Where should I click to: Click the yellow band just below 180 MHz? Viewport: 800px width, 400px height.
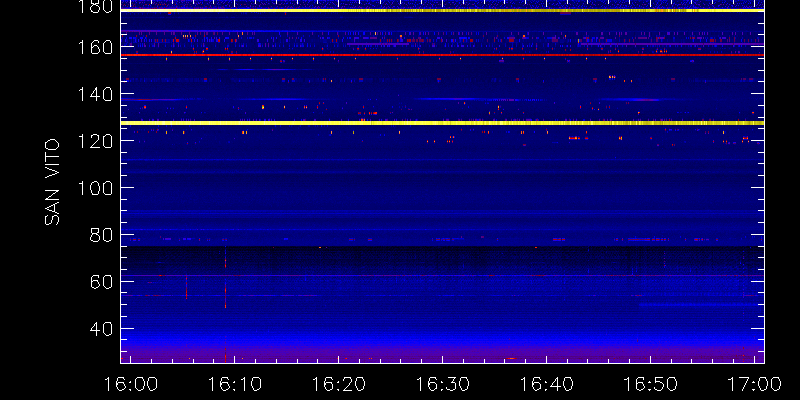pos(442,10)
